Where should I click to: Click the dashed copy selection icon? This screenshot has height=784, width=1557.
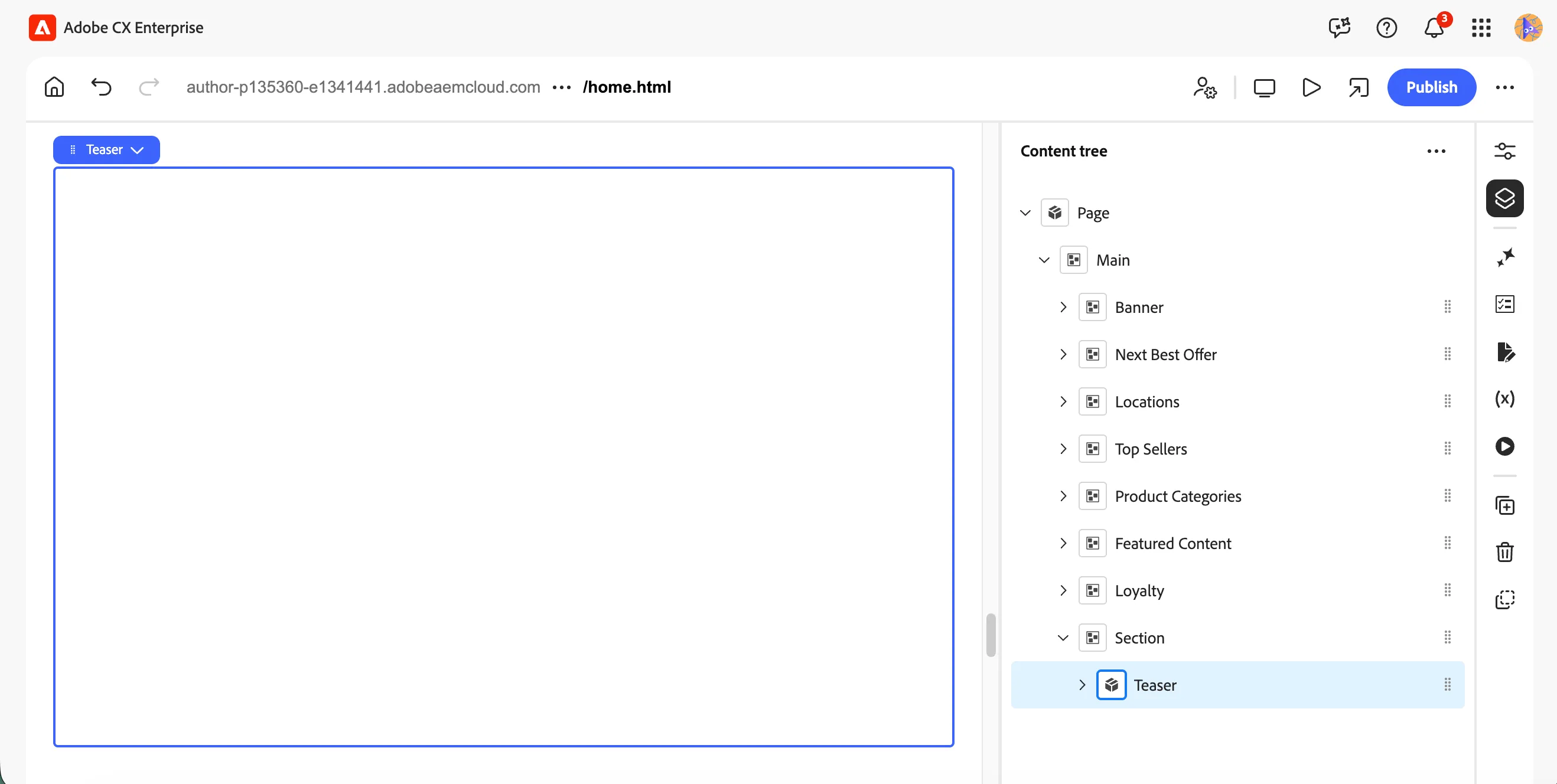point(1504,599)
